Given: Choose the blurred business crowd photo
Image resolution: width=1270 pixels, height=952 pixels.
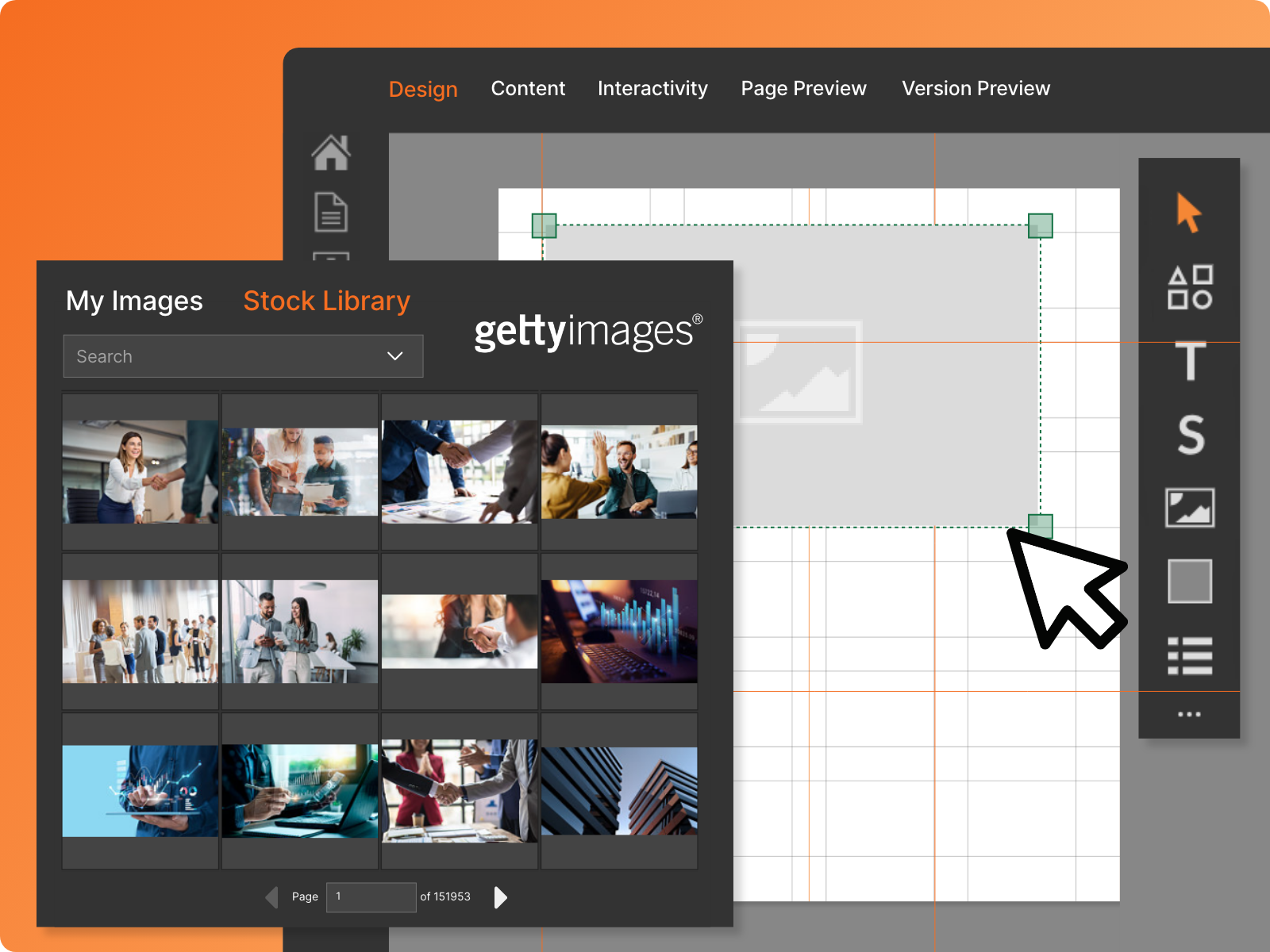Looking at the screenshot, I should [140, 631].
